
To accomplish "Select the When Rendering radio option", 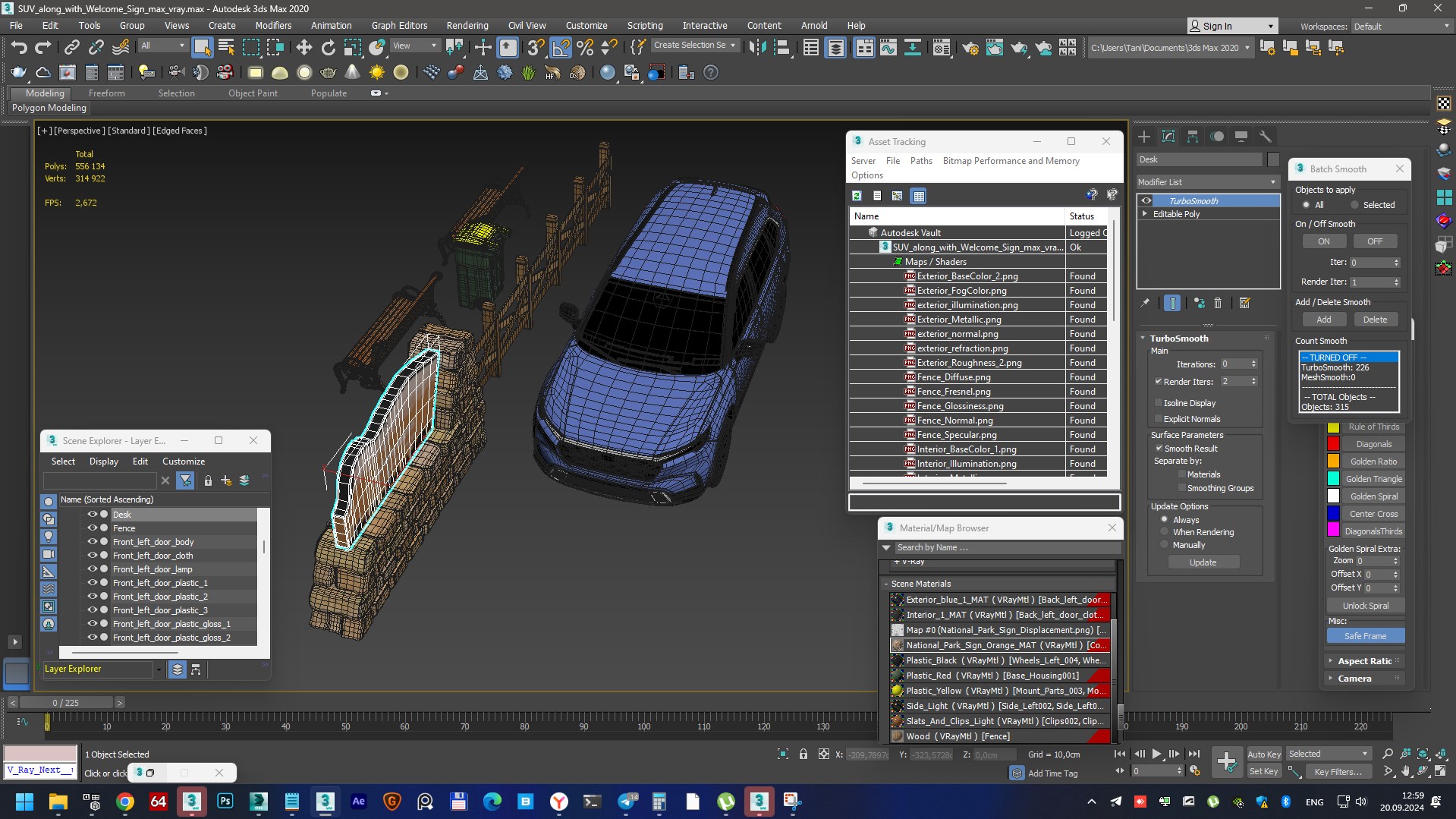I will (x=1165, y=532).
